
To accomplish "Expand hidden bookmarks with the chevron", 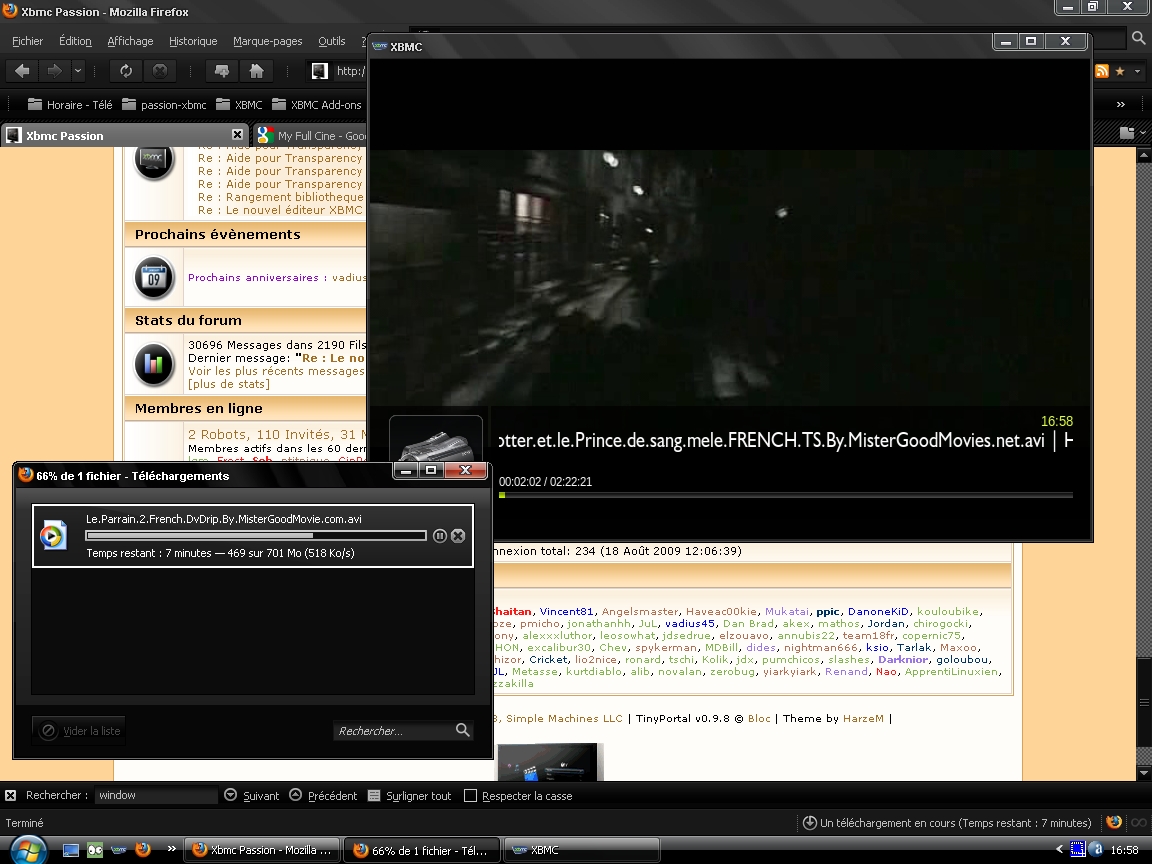I will coord(1121,104).
